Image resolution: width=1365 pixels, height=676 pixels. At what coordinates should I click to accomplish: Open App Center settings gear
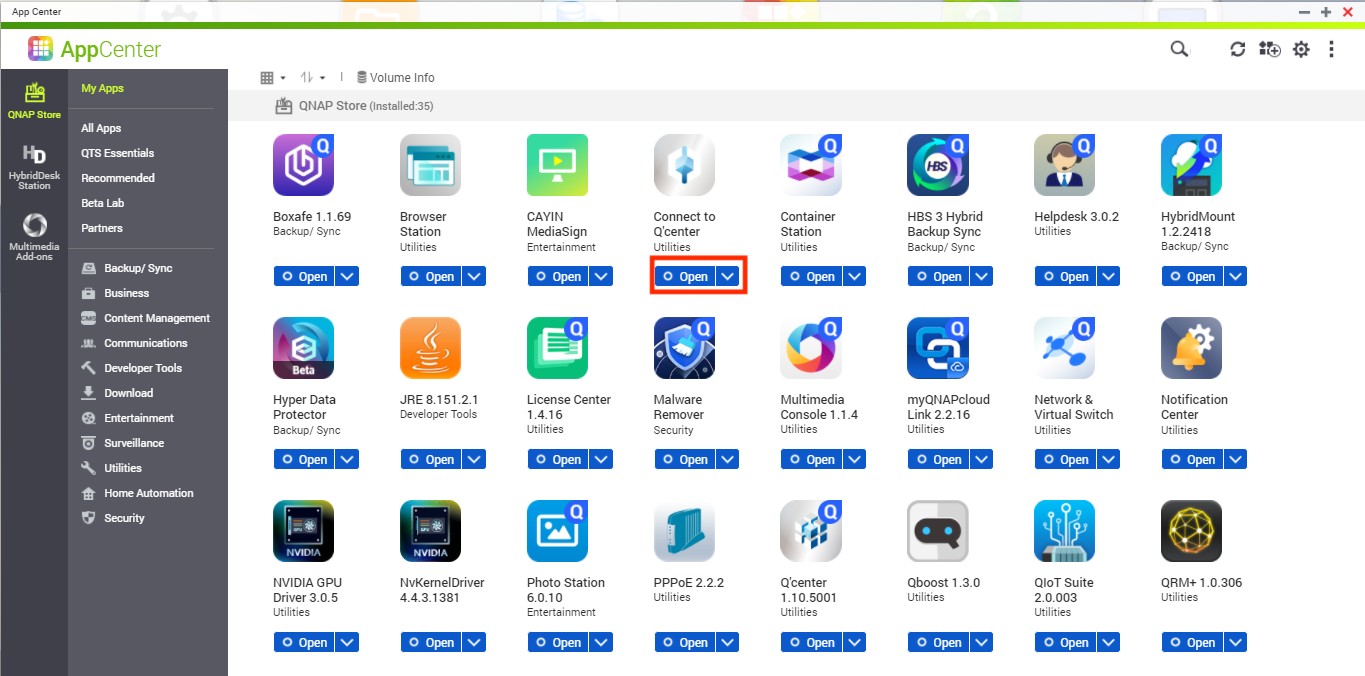click(x=1301, y=49)
